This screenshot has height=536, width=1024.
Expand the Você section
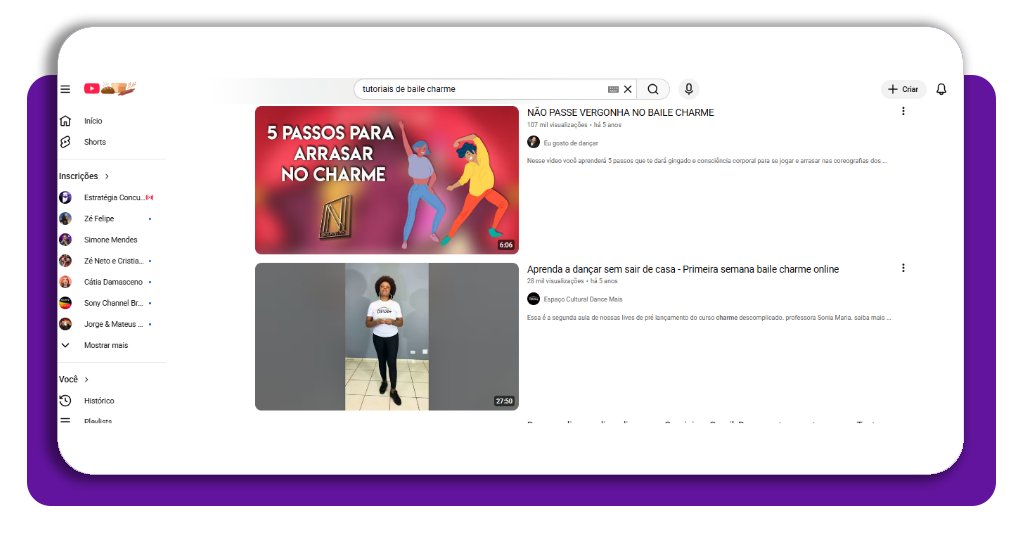coord(74,379)
